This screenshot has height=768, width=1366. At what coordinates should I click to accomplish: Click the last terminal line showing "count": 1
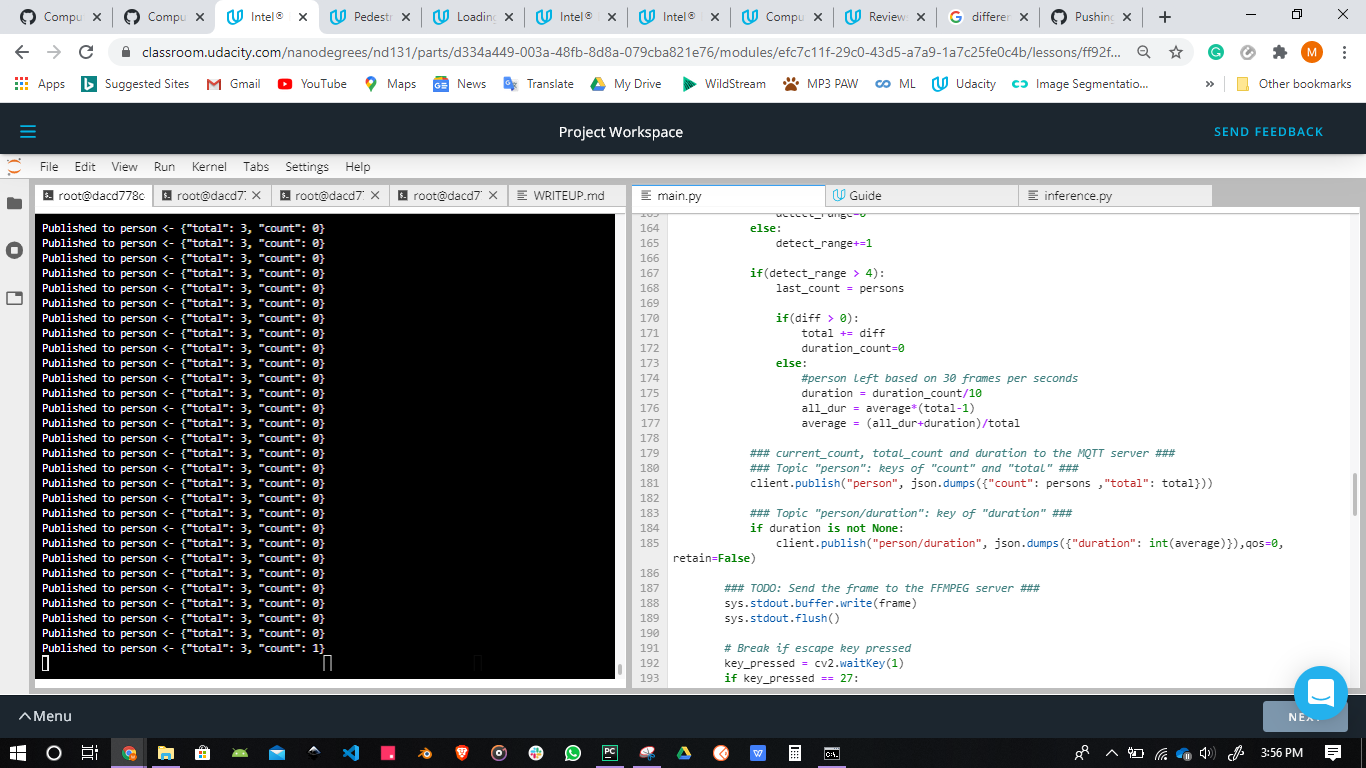[183, 648]
